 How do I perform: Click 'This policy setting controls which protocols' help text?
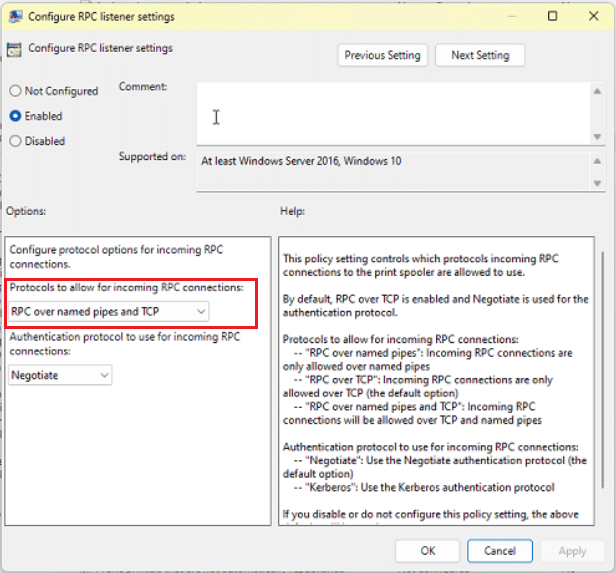click(x=421, y=265)
